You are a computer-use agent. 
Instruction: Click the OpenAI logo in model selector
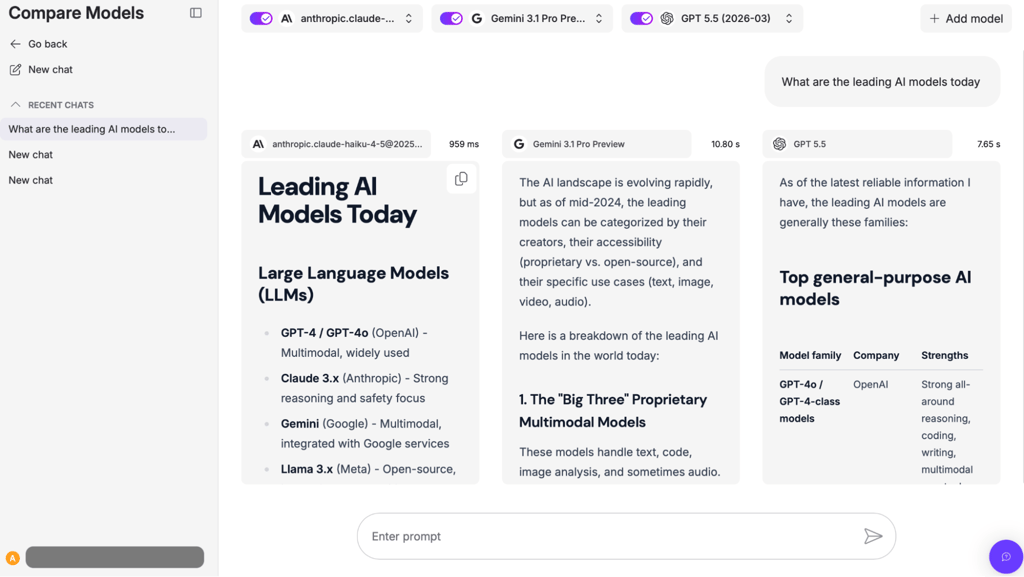click(x=667, y=18)
